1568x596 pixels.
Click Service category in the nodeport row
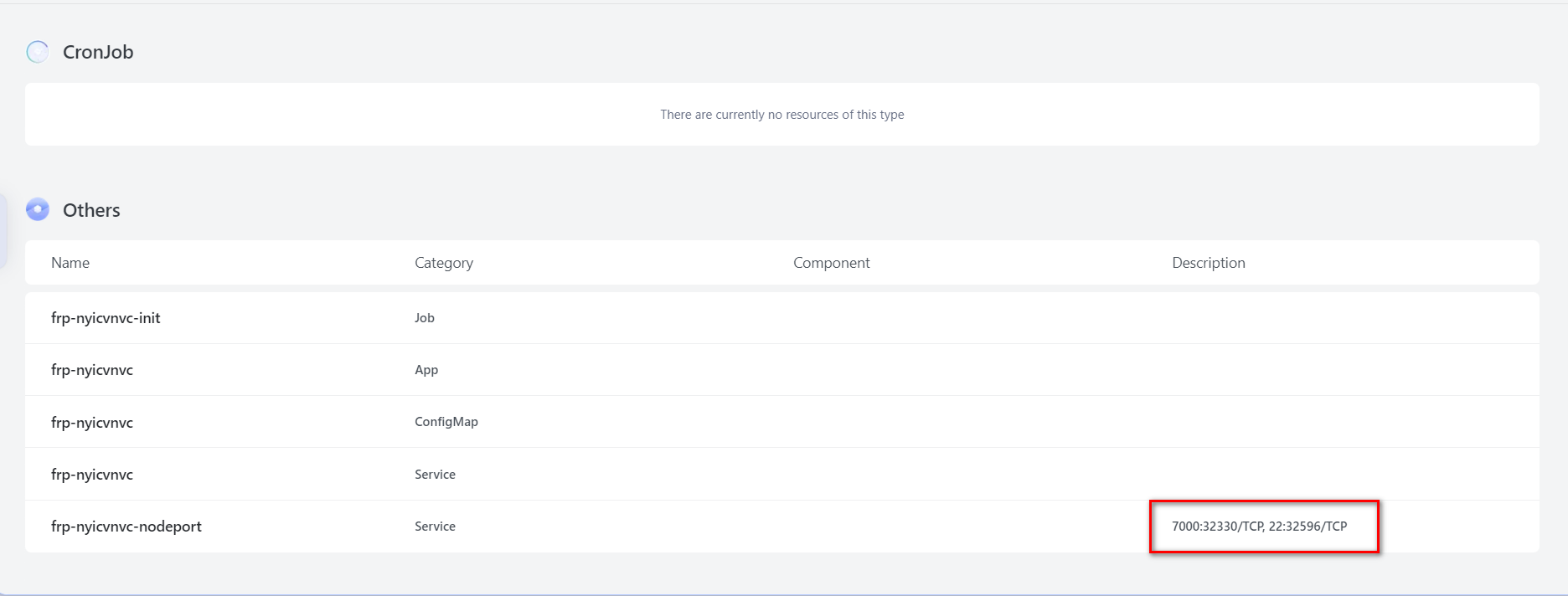tap(435, 527)
